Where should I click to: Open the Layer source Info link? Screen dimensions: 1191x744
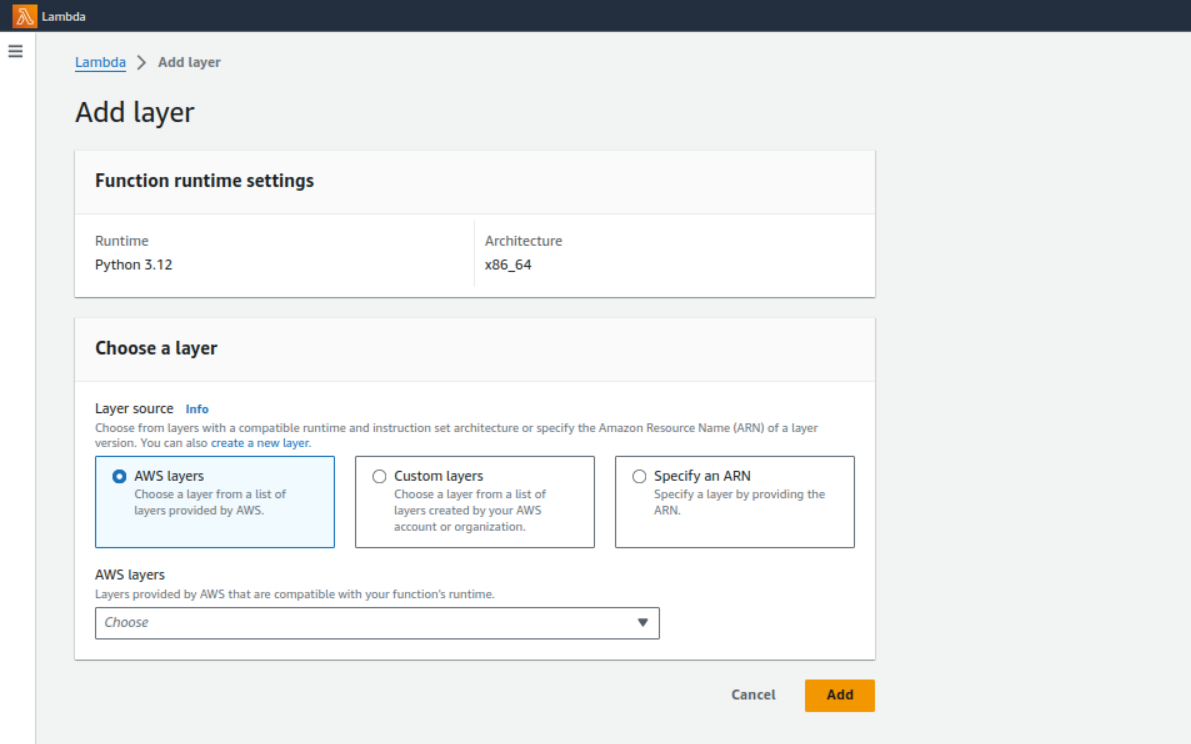pyautogui.click(x=197, y=409)
